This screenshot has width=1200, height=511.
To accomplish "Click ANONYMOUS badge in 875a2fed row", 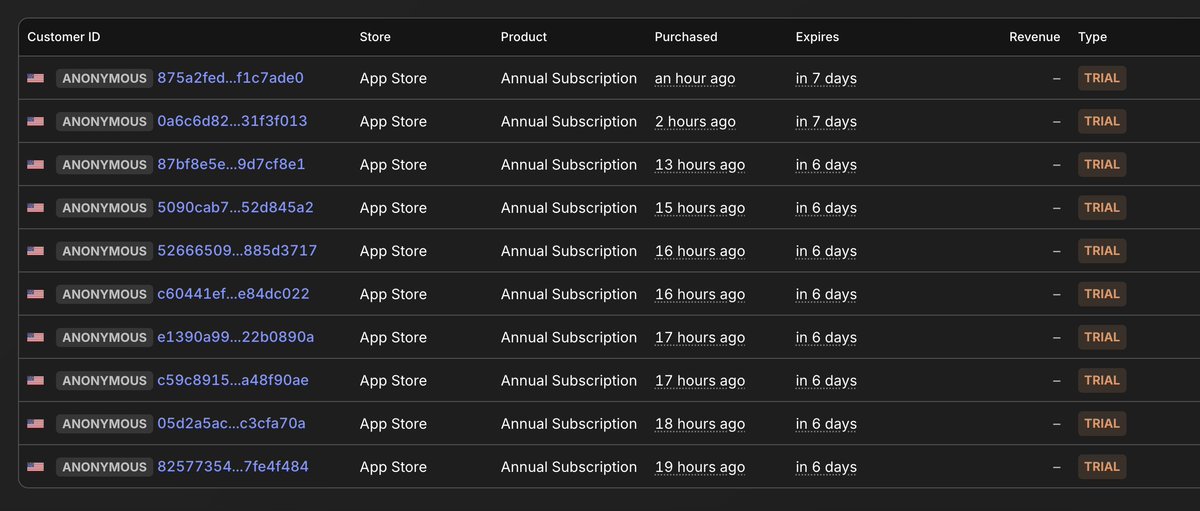I will [104, 78].
